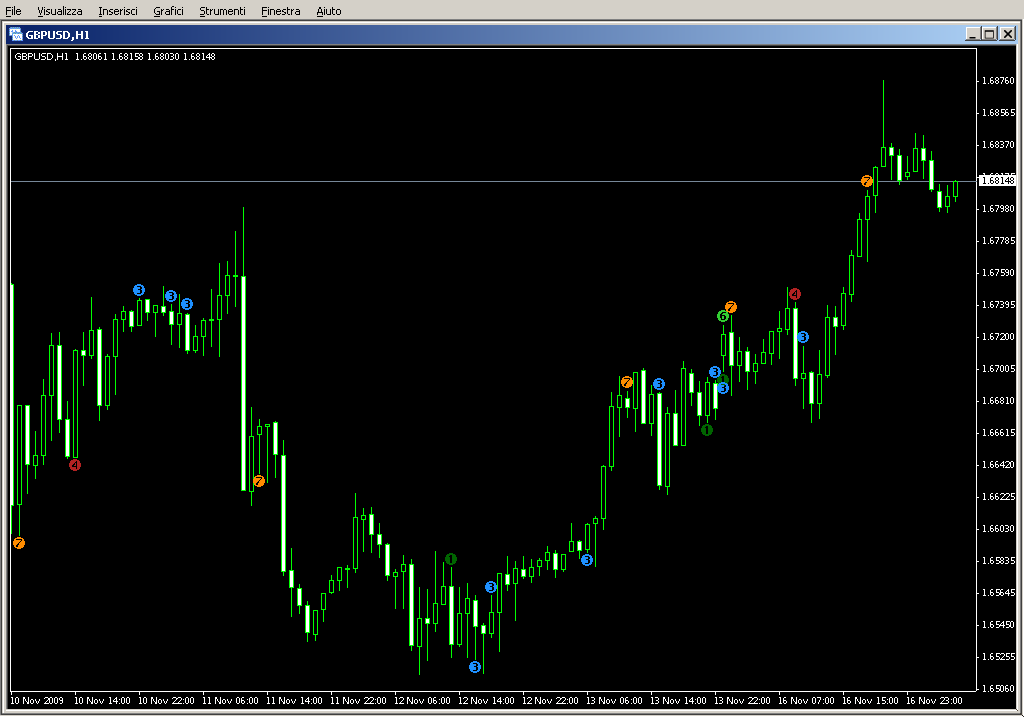Minimize the GBPUSD,H1 chart window
The width and height of the screenshot is (1024, 717).
coord(973,34)
